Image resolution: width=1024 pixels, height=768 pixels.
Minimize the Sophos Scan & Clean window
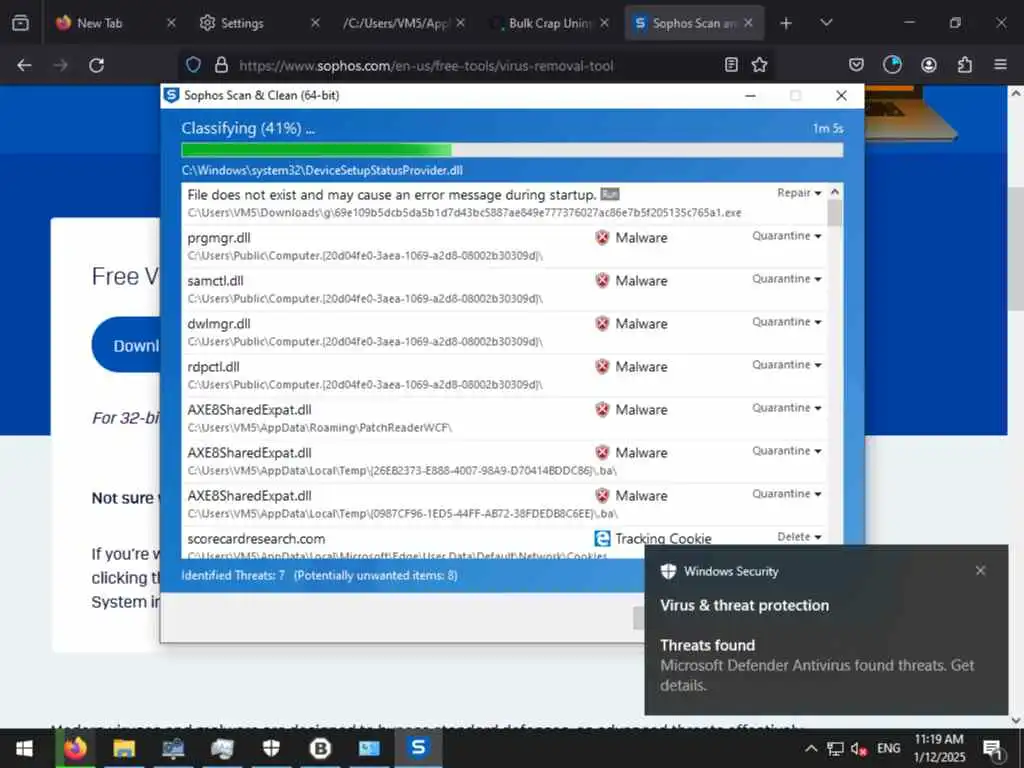(750, 95)
